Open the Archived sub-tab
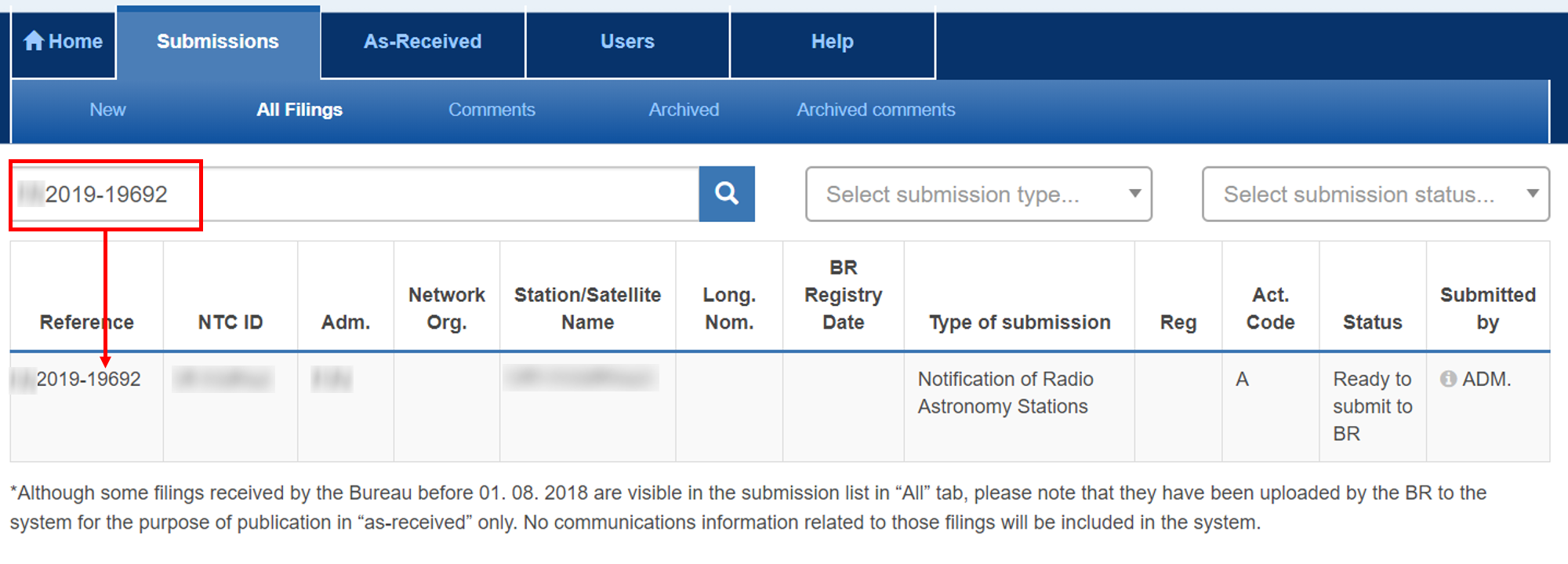Screen dimensions: 1568x564 coord(684,110)
